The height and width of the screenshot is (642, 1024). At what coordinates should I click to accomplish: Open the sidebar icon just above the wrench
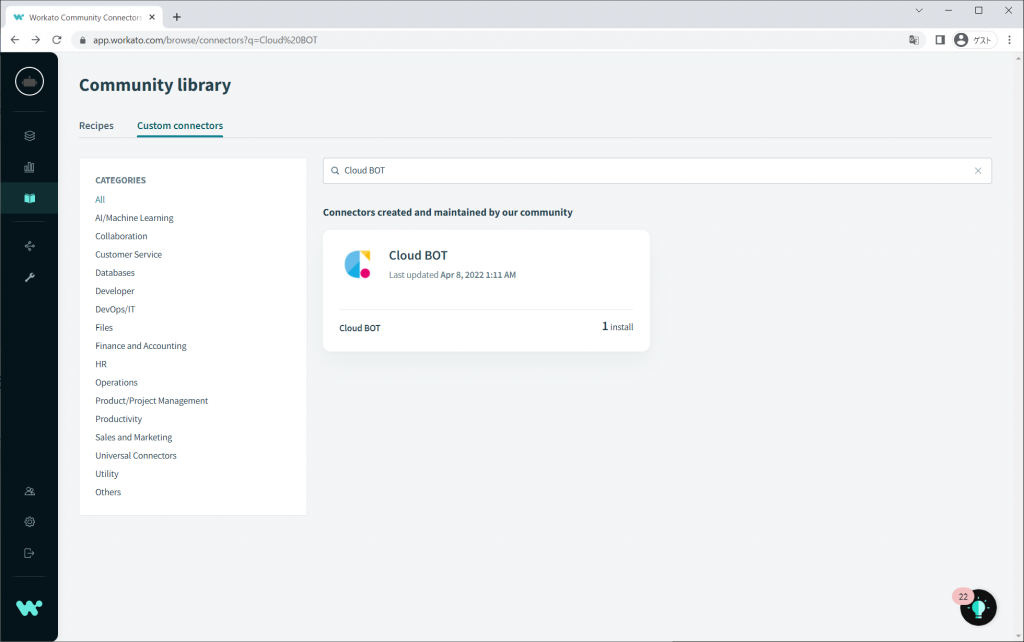(x=29, y=246)
